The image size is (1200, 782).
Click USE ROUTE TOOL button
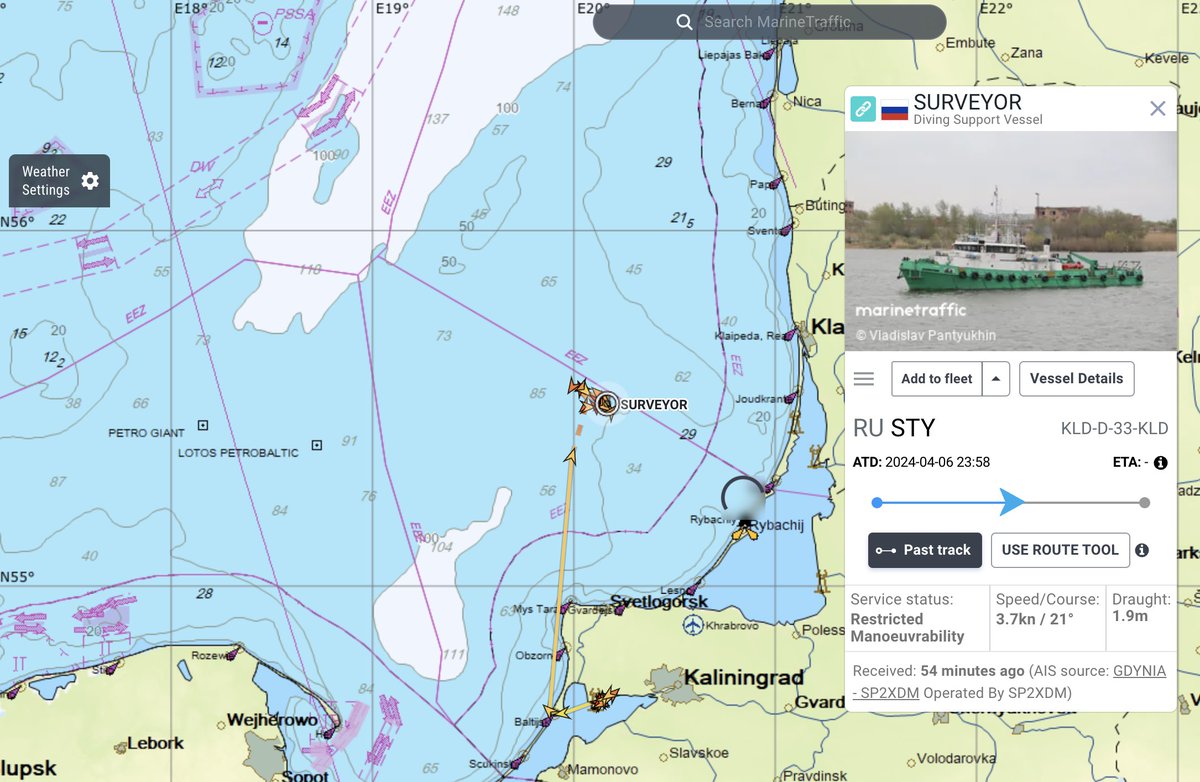(x=1060, y=550)
